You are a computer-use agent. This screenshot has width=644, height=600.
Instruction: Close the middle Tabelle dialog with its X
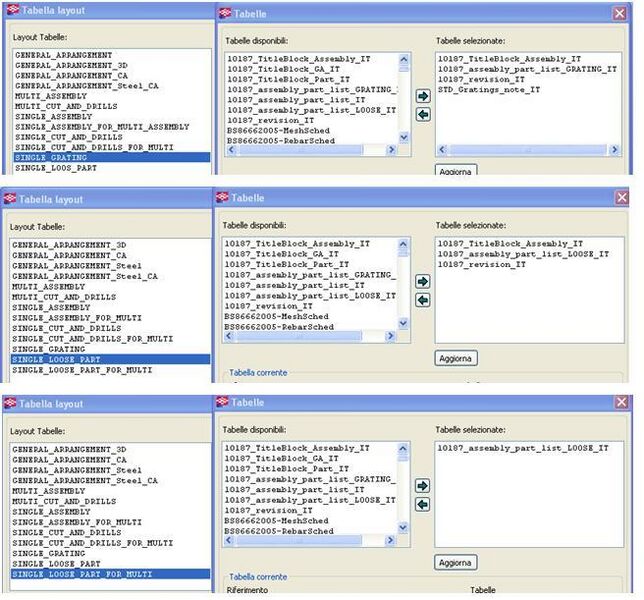pos(621,198)
